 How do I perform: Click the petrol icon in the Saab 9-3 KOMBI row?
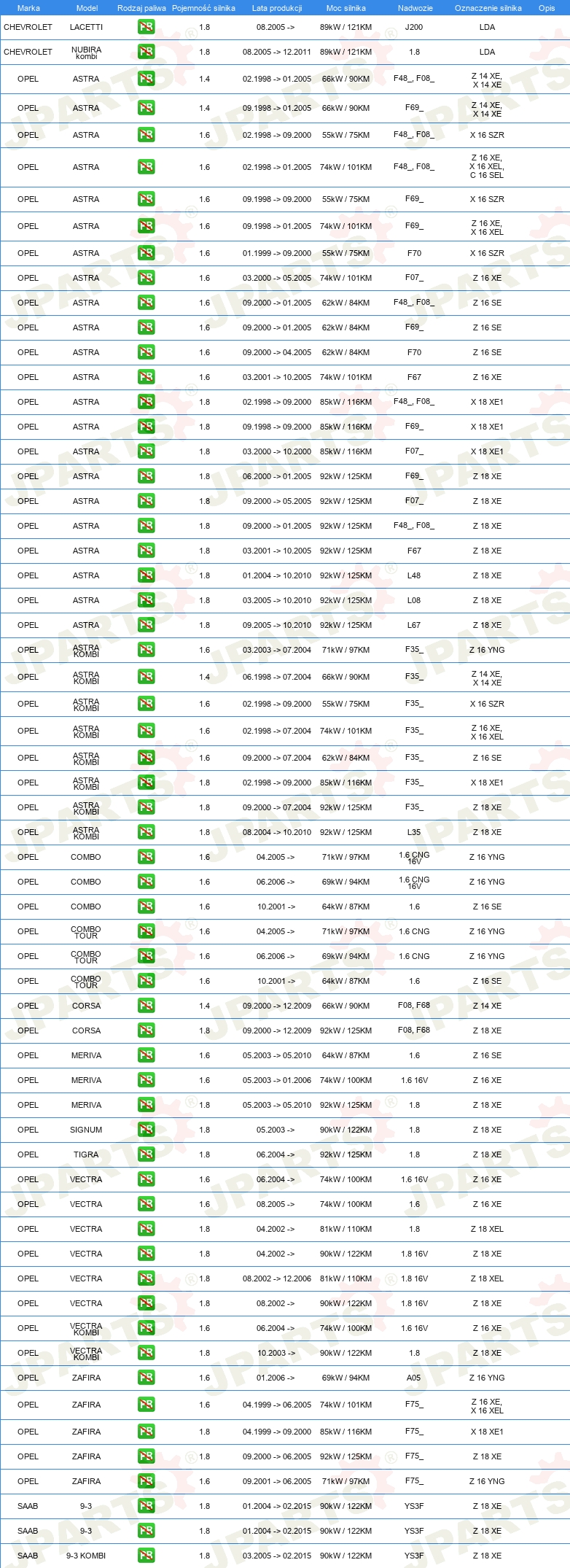click(x=146, y=1556)
